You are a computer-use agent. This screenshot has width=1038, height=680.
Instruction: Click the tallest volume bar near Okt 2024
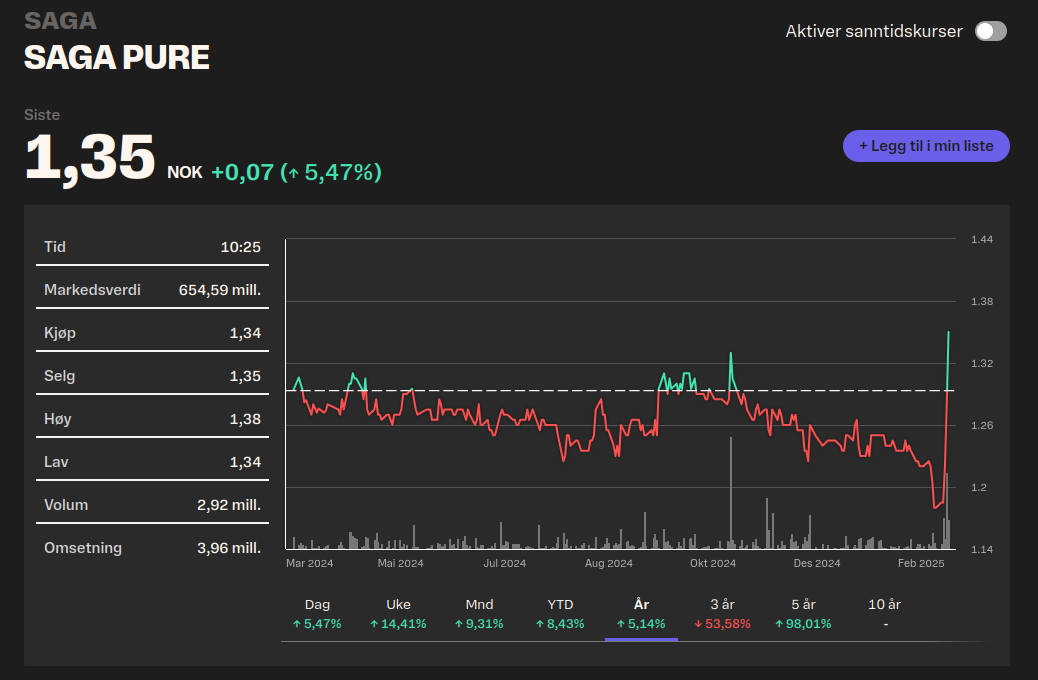[x=731, y=492]
